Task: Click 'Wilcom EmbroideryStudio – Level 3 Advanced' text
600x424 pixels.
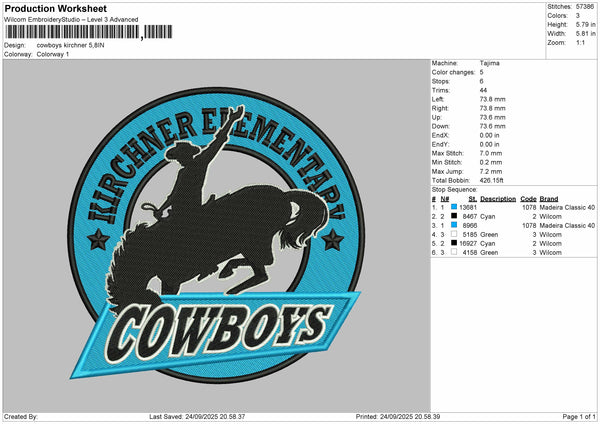Action: tap(71, 20)
